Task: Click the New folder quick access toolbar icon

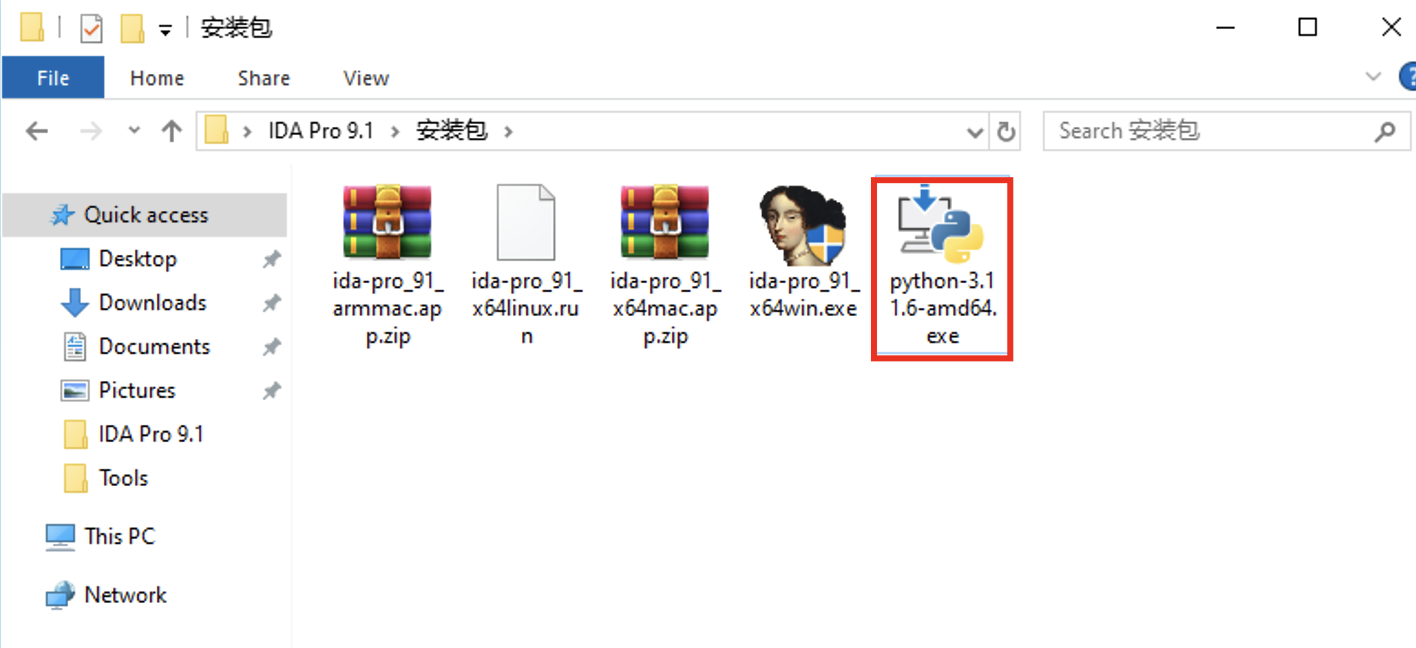Action: coord(132,29)
